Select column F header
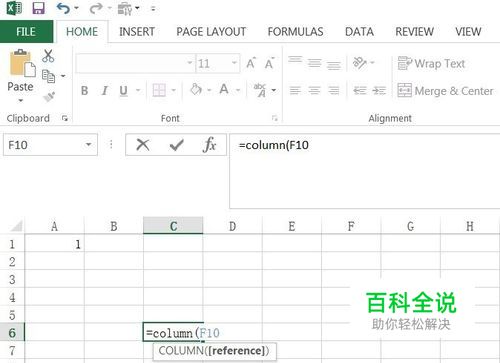Screen dimensions: 500x363 [351, 226]
